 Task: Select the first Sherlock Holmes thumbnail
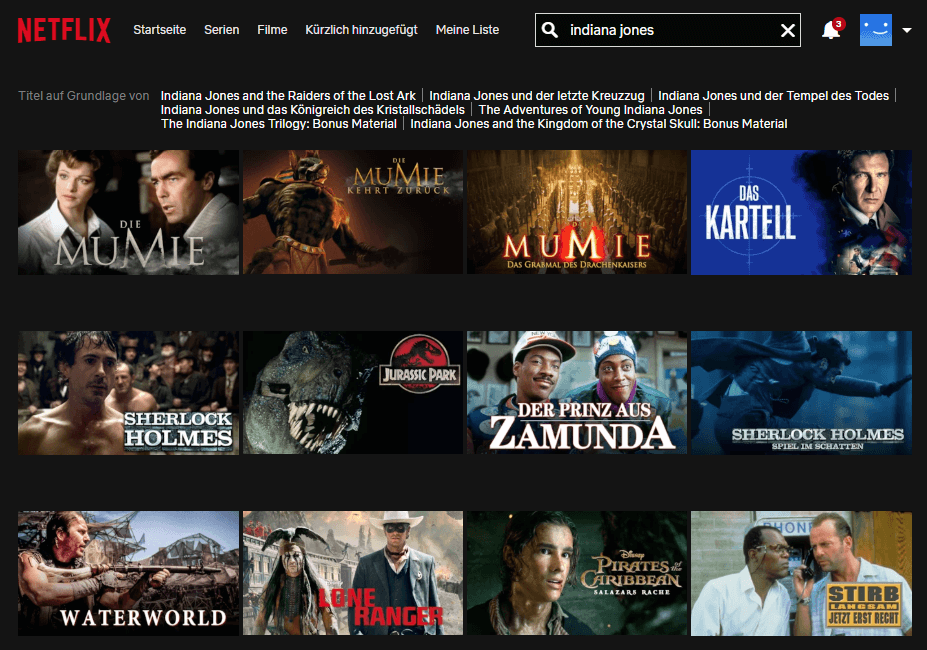tap(128, 393)
